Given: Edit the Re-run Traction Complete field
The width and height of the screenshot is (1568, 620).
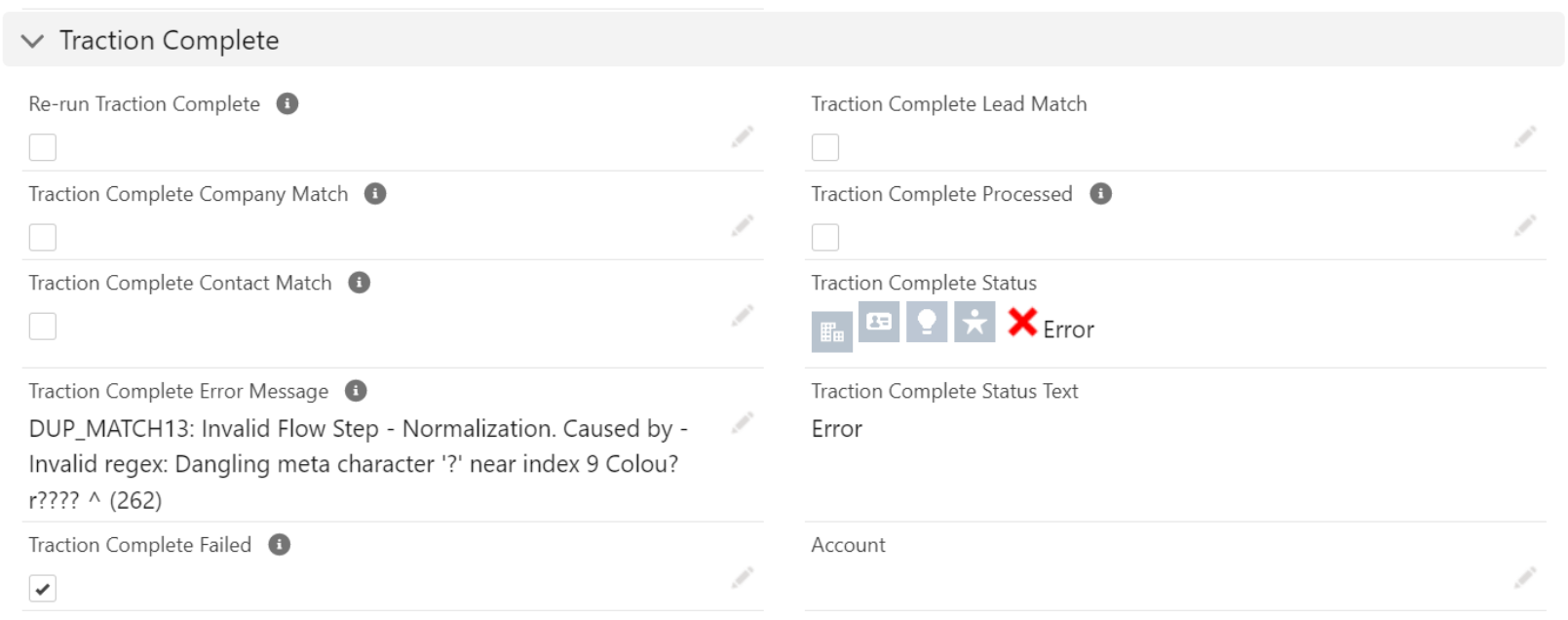Looking at the screenshot, I should (742, 137).
